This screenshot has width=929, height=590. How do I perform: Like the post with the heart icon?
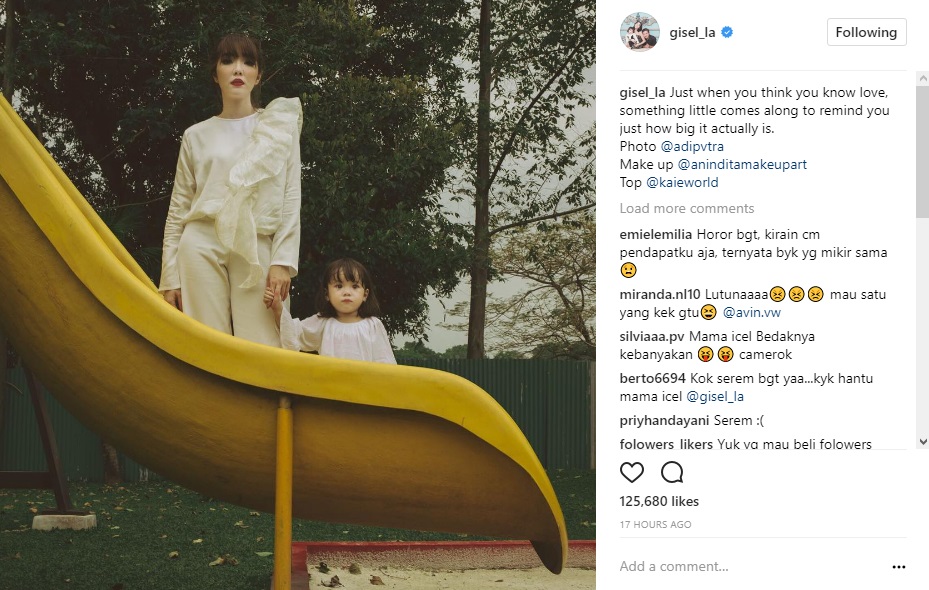tap(632, 473)
